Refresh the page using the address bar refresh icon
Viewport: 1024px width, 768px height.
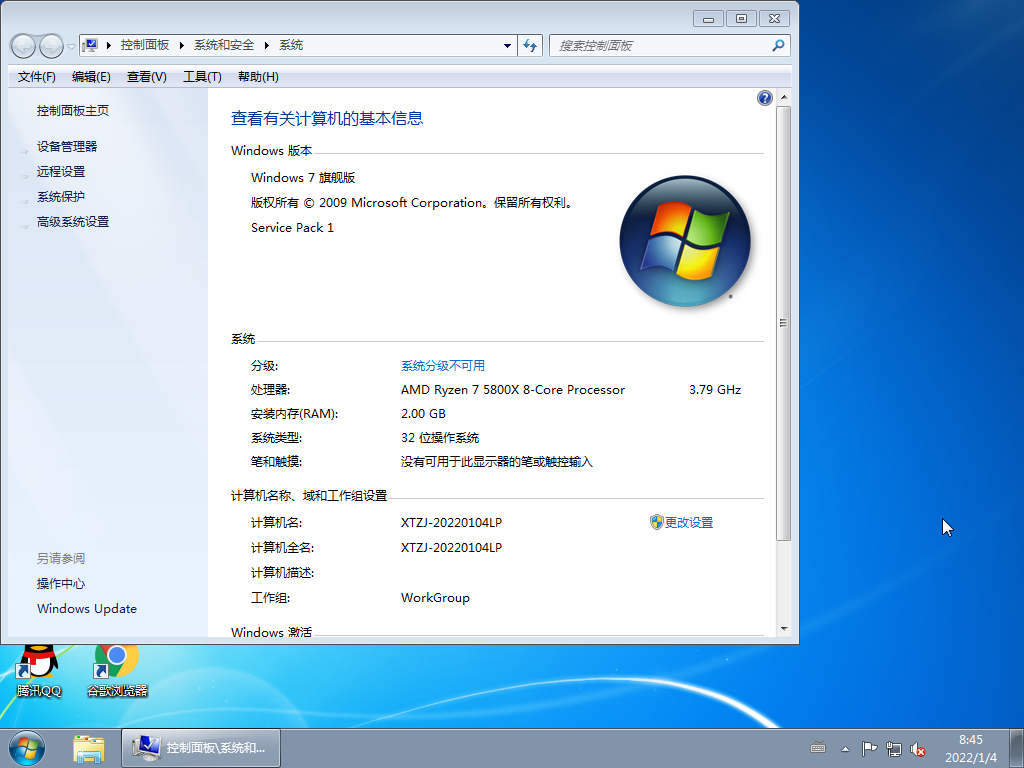(530, 45)
